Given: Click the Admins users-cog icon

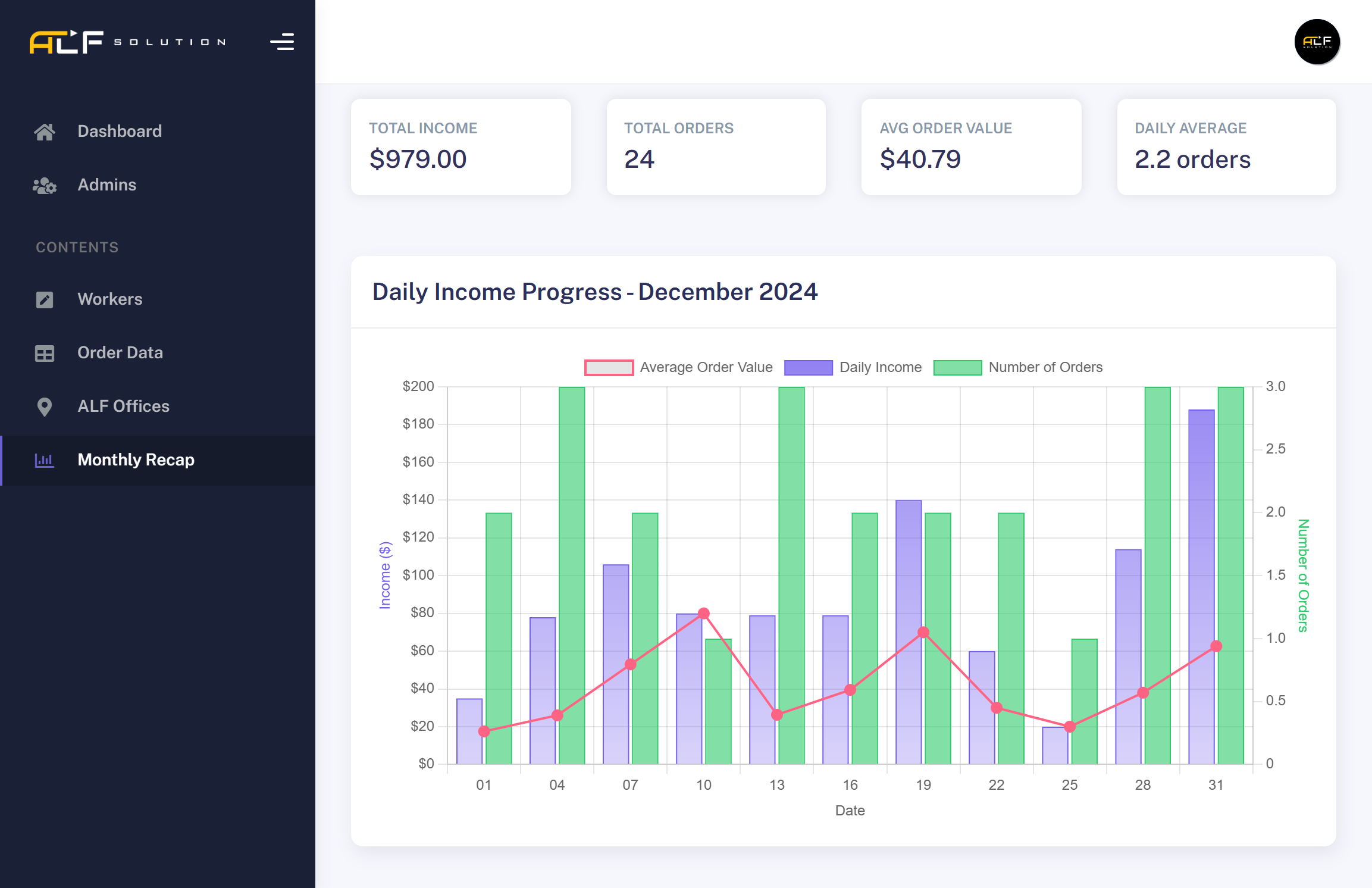Looking at the screenshot, I should coord(45,186).
